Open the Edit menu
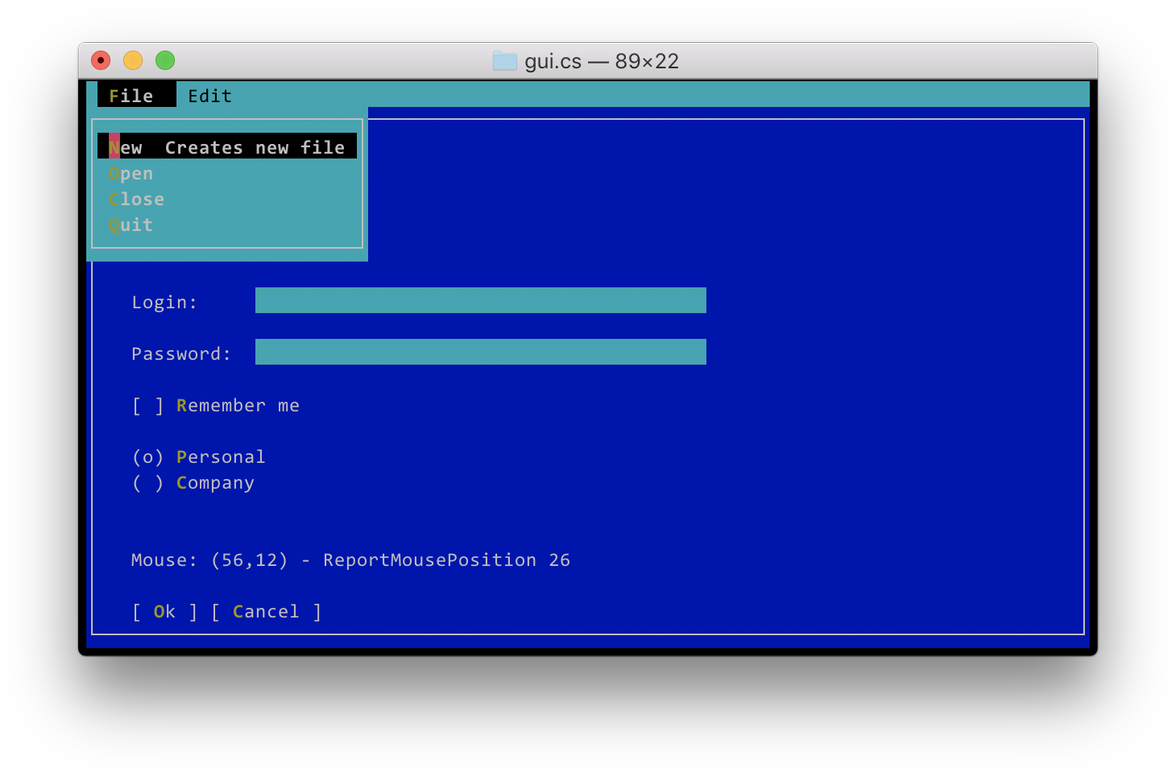 click(x=210, y=96)
